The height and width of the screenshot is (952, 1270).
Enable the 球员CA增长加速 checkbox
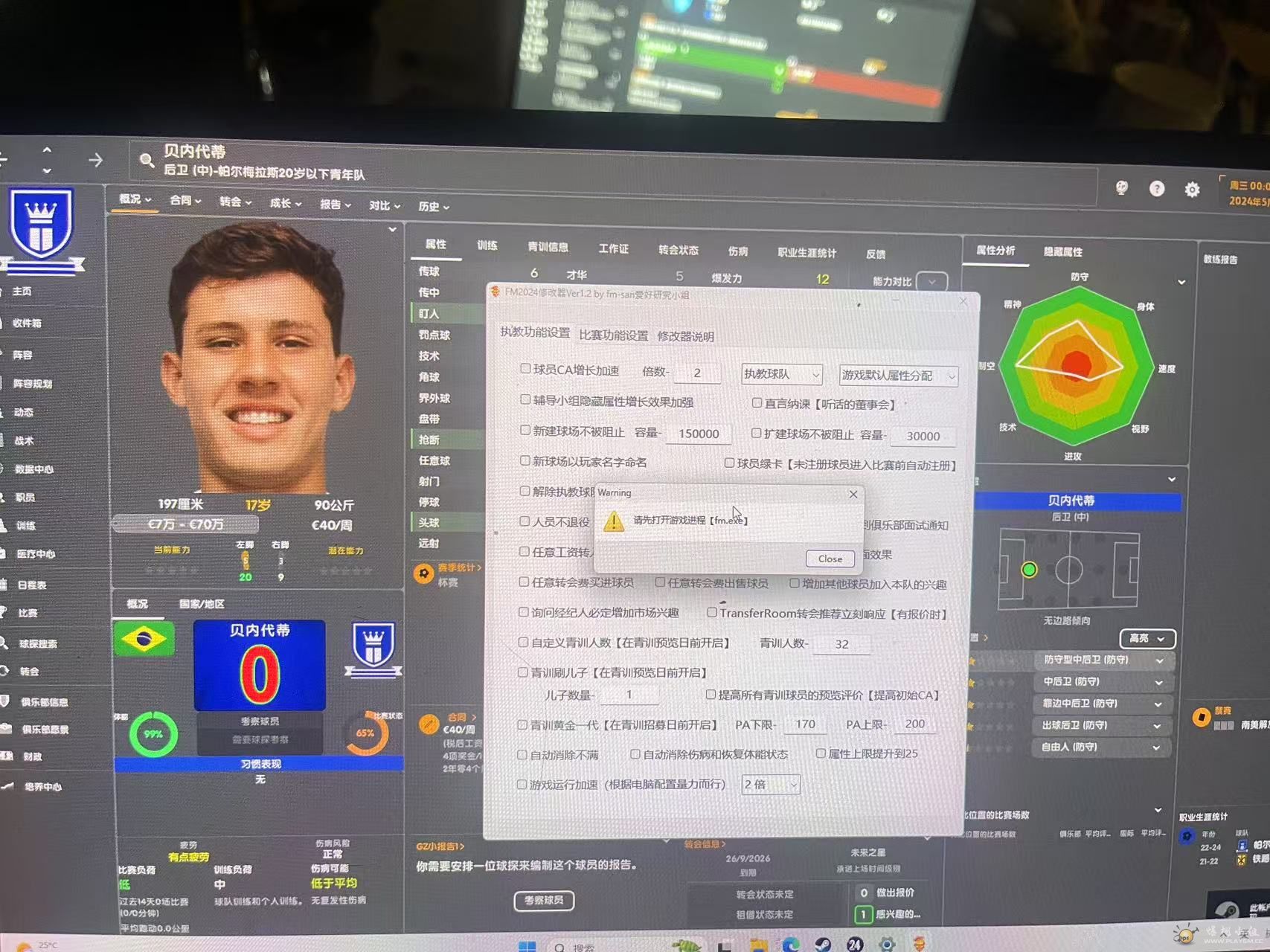[525, 369]
